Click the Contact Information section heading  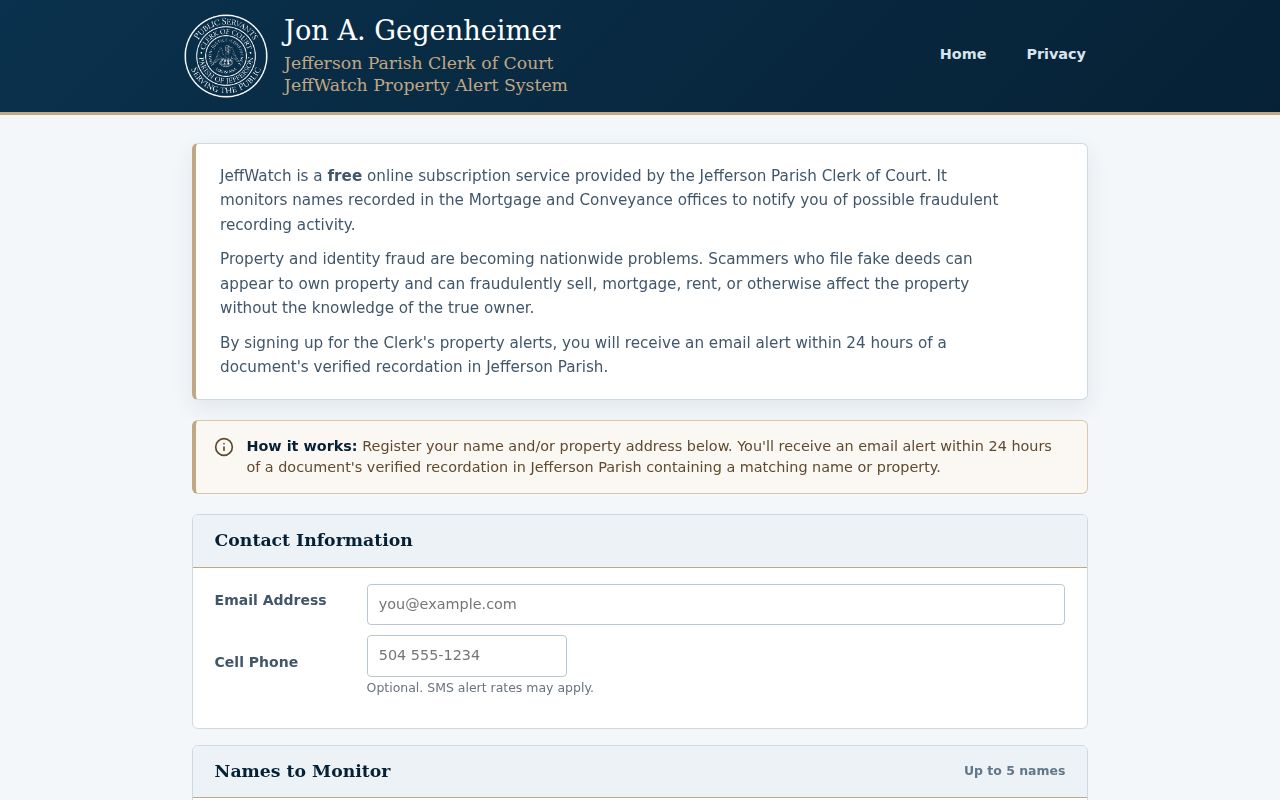[x=313, y=540]
